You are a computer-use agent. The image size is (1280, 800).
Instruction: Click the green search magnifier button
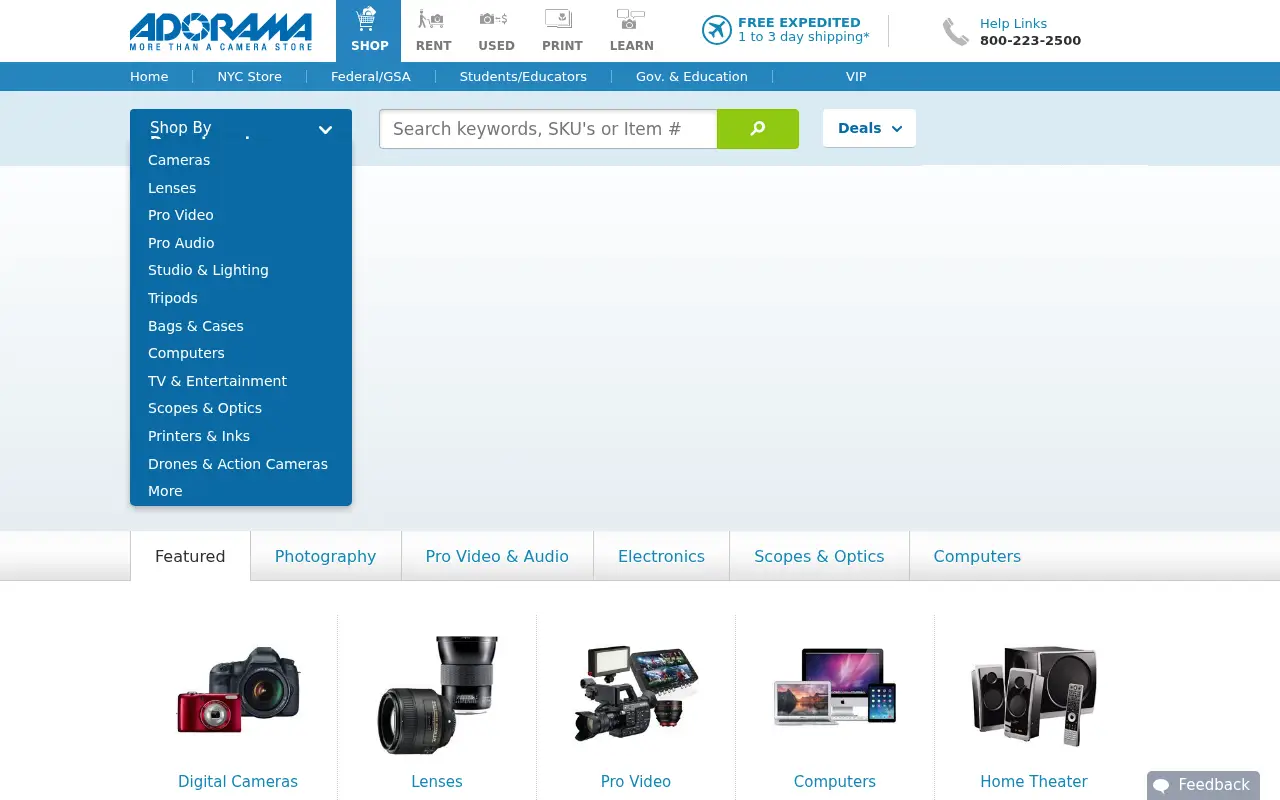[758, 129]
